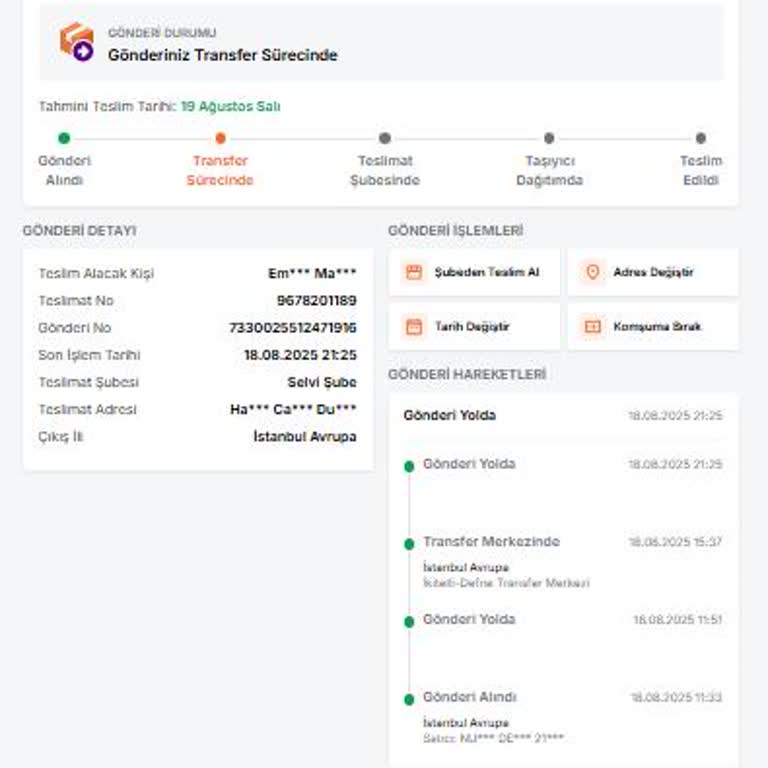The image size is (768, 768).
Task: Click the Teslim Edildi step dot
Action: [x=701, y=138]
